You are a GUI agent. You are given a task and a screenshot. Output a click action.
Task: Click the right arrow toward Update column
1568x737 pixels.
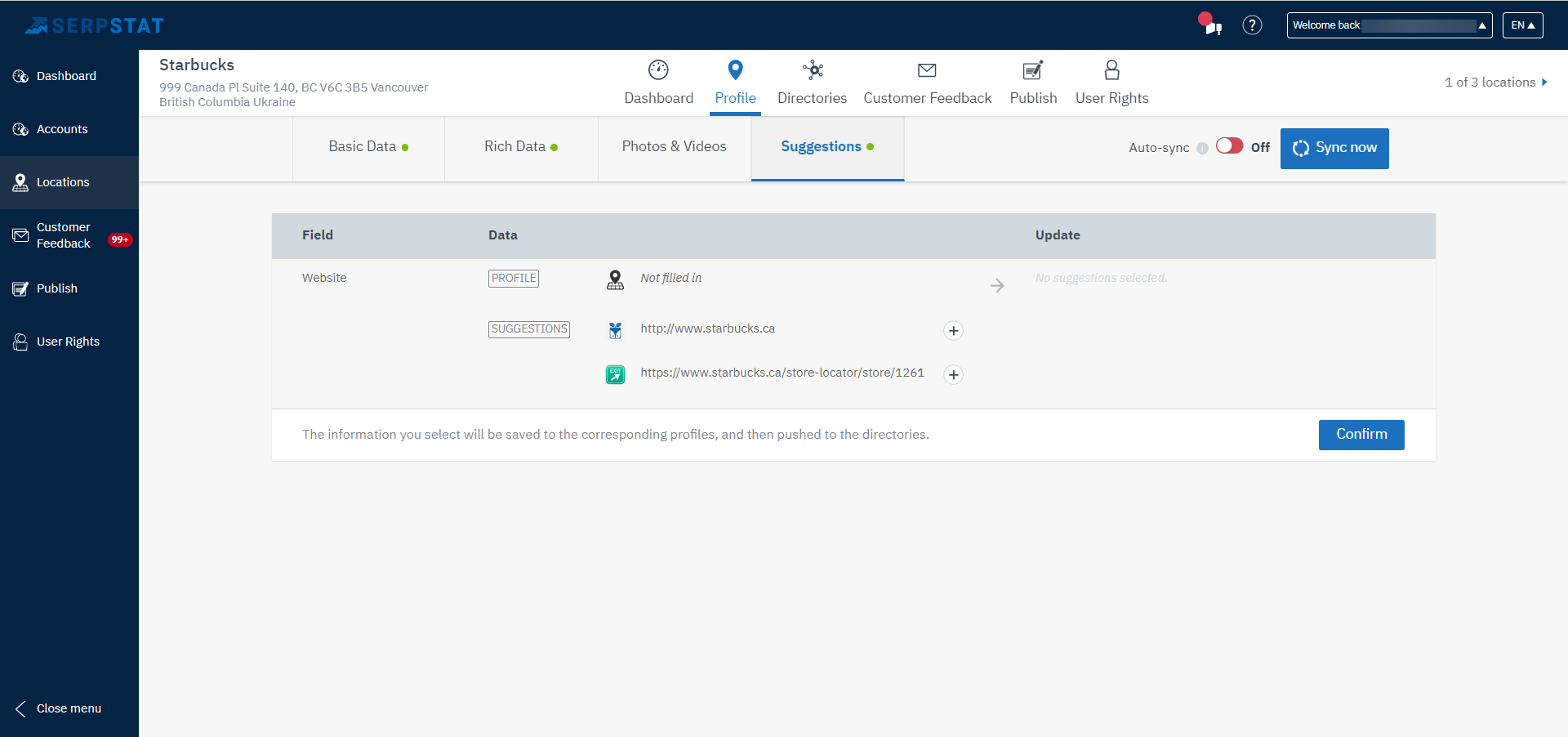point(997,286)
